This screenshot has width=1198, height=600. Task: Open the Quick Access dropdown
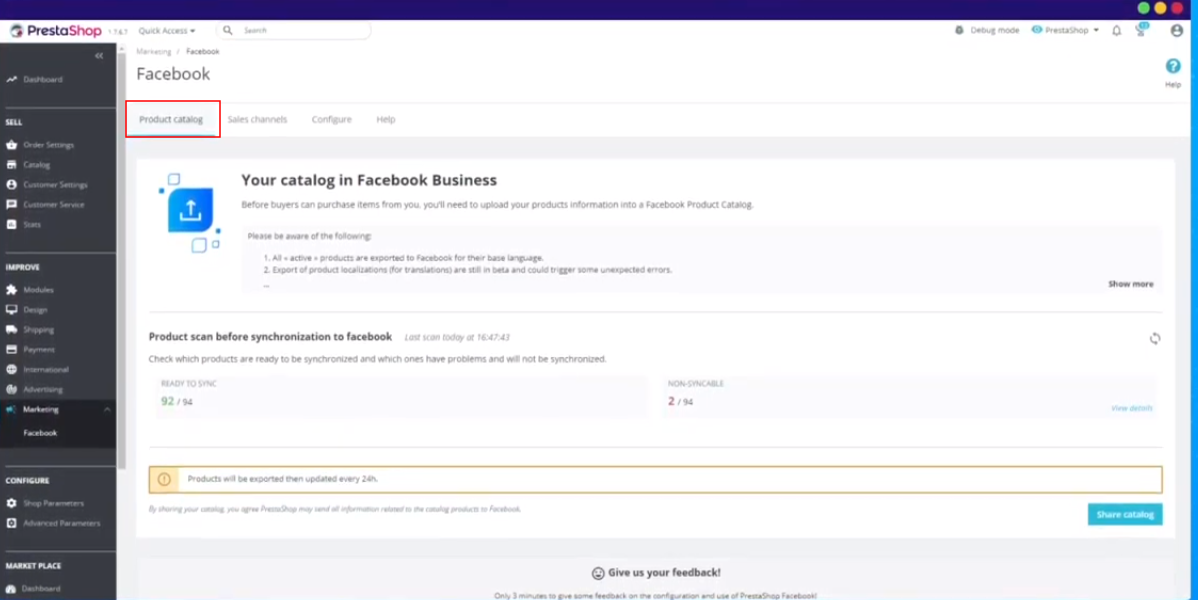[167, 31]
